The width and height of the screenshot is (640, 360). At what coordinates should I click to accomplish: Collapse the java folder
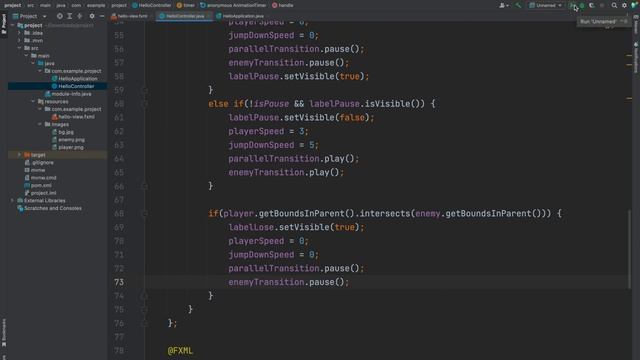(x=33, y=63)
